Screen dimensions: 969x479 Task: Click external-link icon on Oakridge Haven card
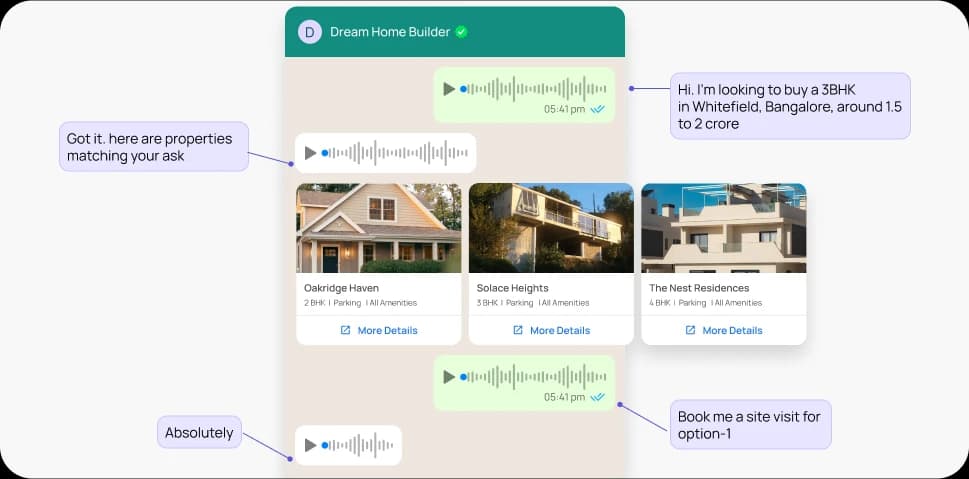[345, 331]
